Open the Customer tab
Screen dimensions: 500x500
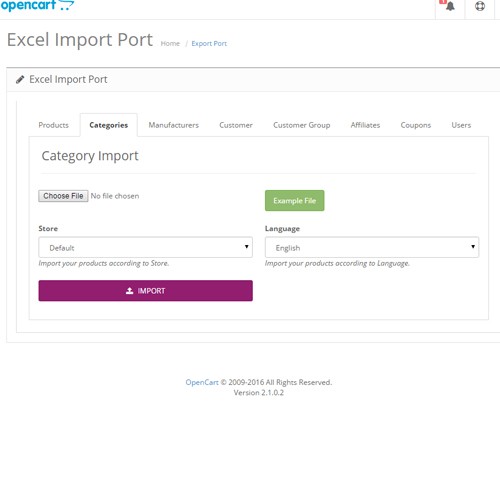236,125
